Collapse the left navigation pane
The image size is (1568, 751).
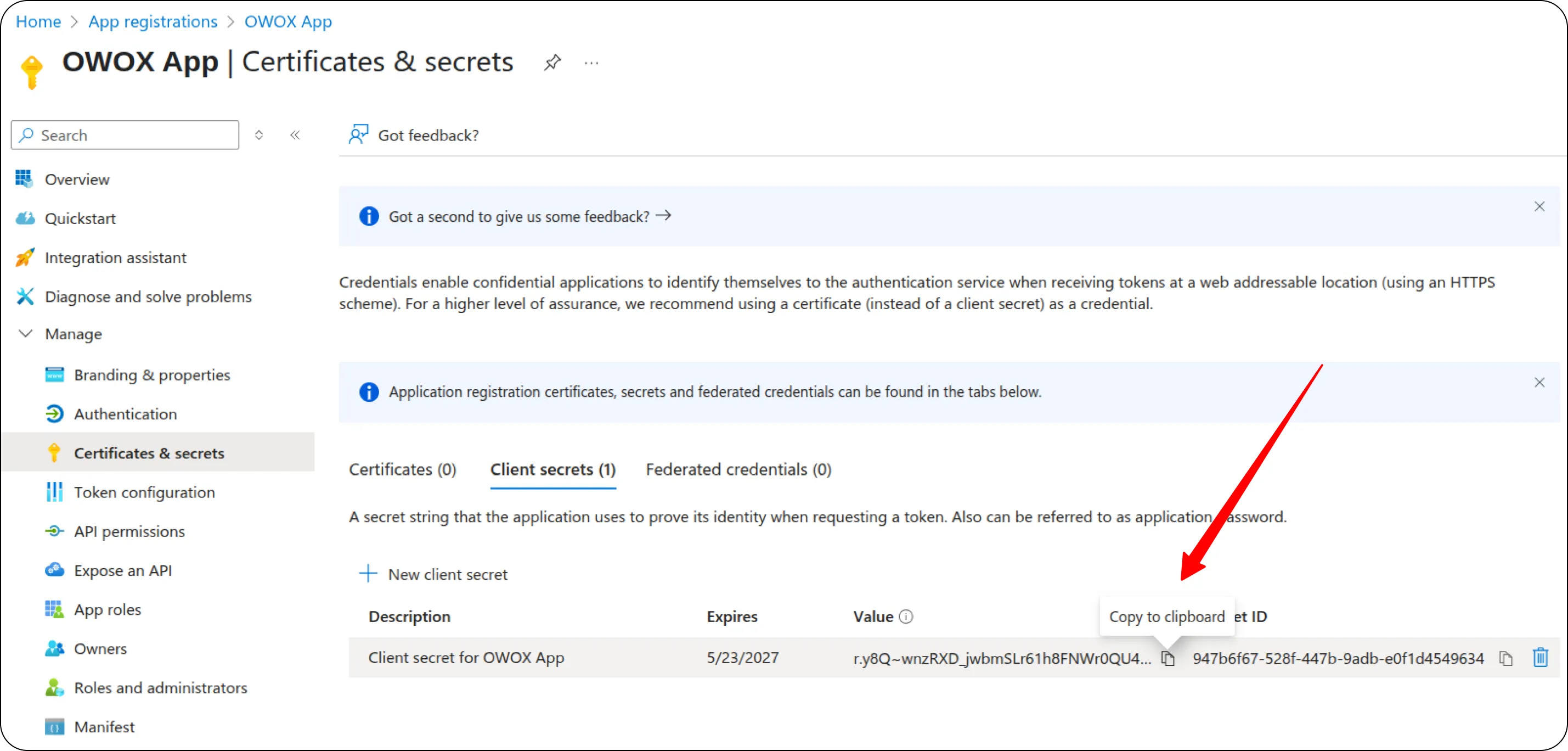295,134
